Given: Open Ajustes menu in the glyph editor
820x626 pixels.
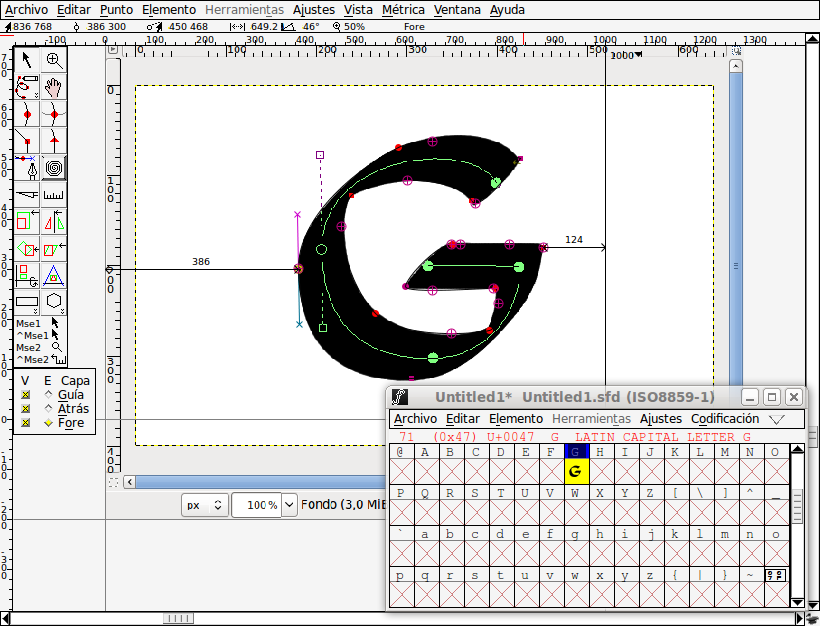Looking at the screenshot, I should pos(314,10).
